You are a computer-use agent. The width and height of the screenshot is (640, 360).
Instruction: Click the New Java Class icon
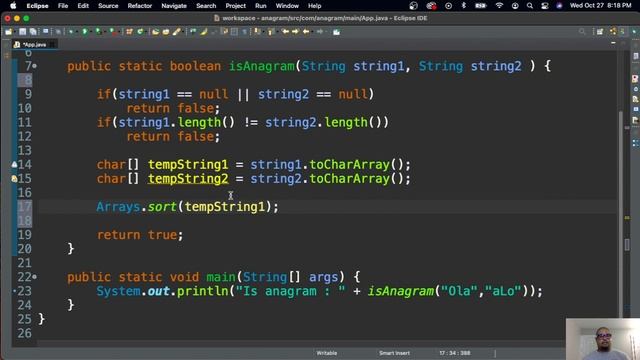pyautogui.click(x=140, y=31)
